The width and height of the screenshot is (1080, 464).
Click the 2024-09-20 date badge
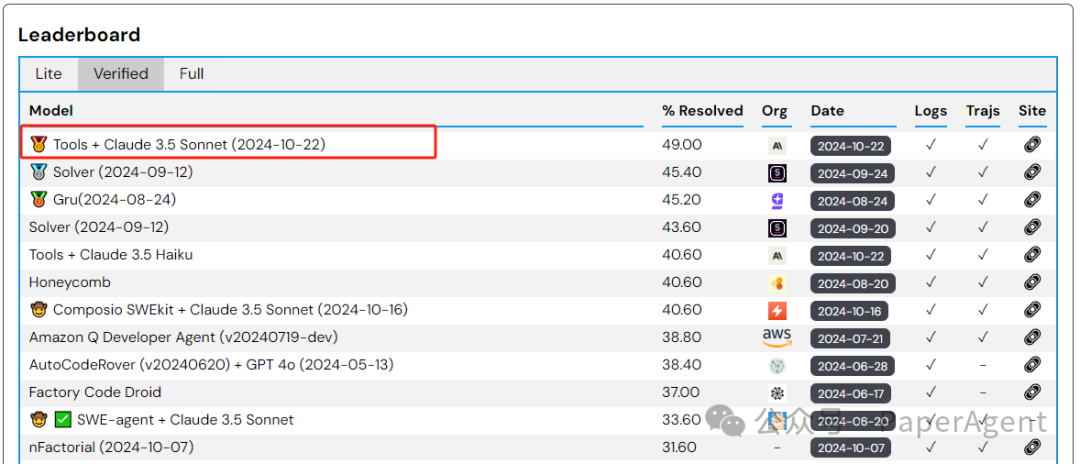coord(853,229)
